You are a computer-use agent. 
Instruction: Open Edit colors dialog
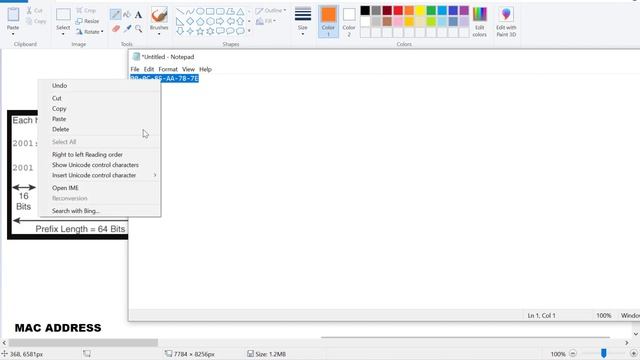coord(480,22)
